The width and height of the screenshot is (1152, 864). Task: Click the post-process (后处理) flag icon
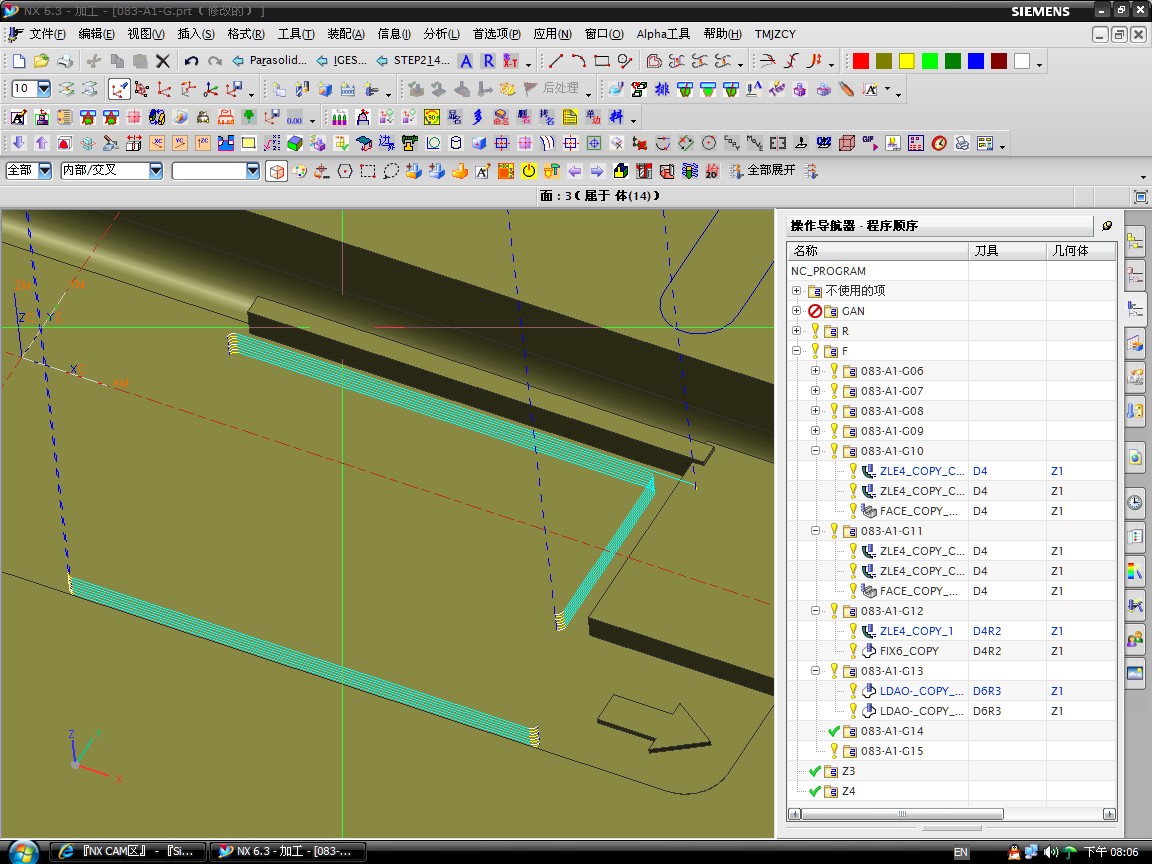click(531, 89)
